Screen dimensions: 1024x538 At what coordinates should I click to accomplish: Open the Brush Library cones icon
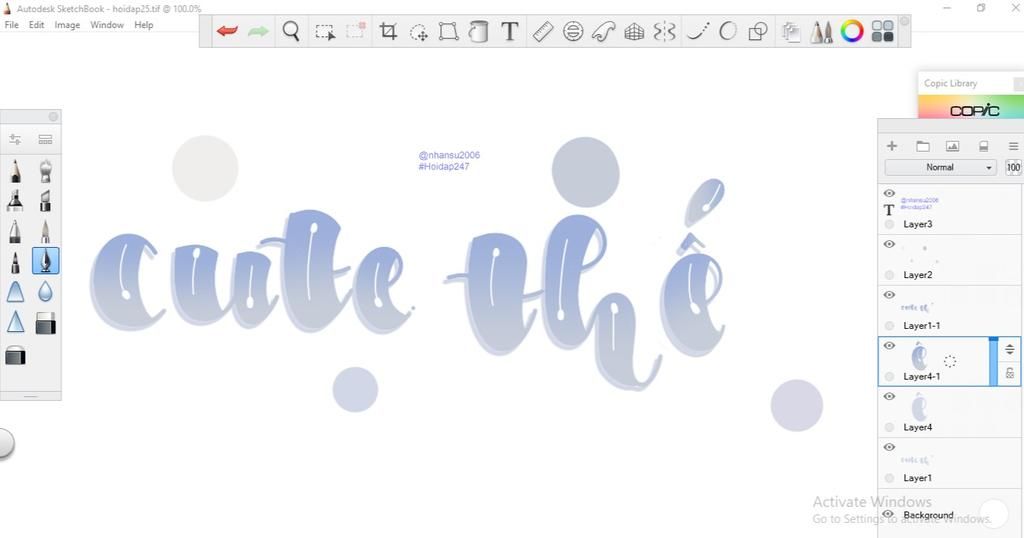[821, 31]
